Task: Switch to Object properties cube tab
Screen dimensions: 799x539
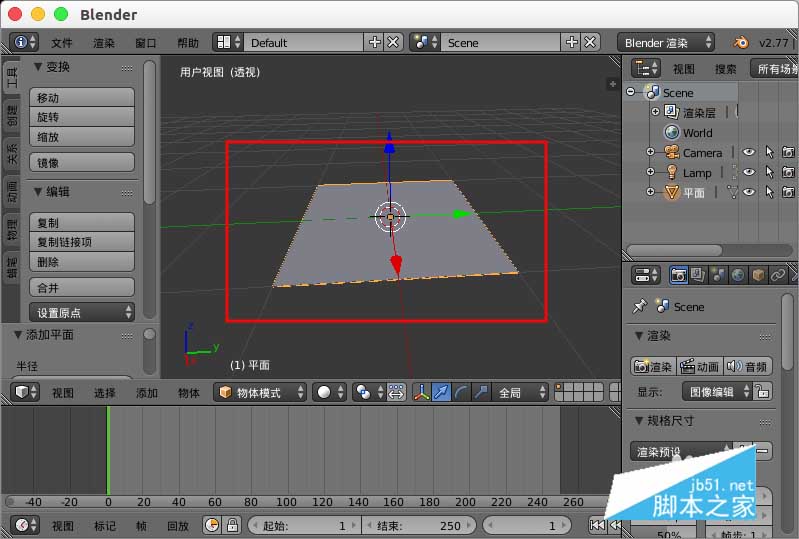Action: (x=758, y=276)
